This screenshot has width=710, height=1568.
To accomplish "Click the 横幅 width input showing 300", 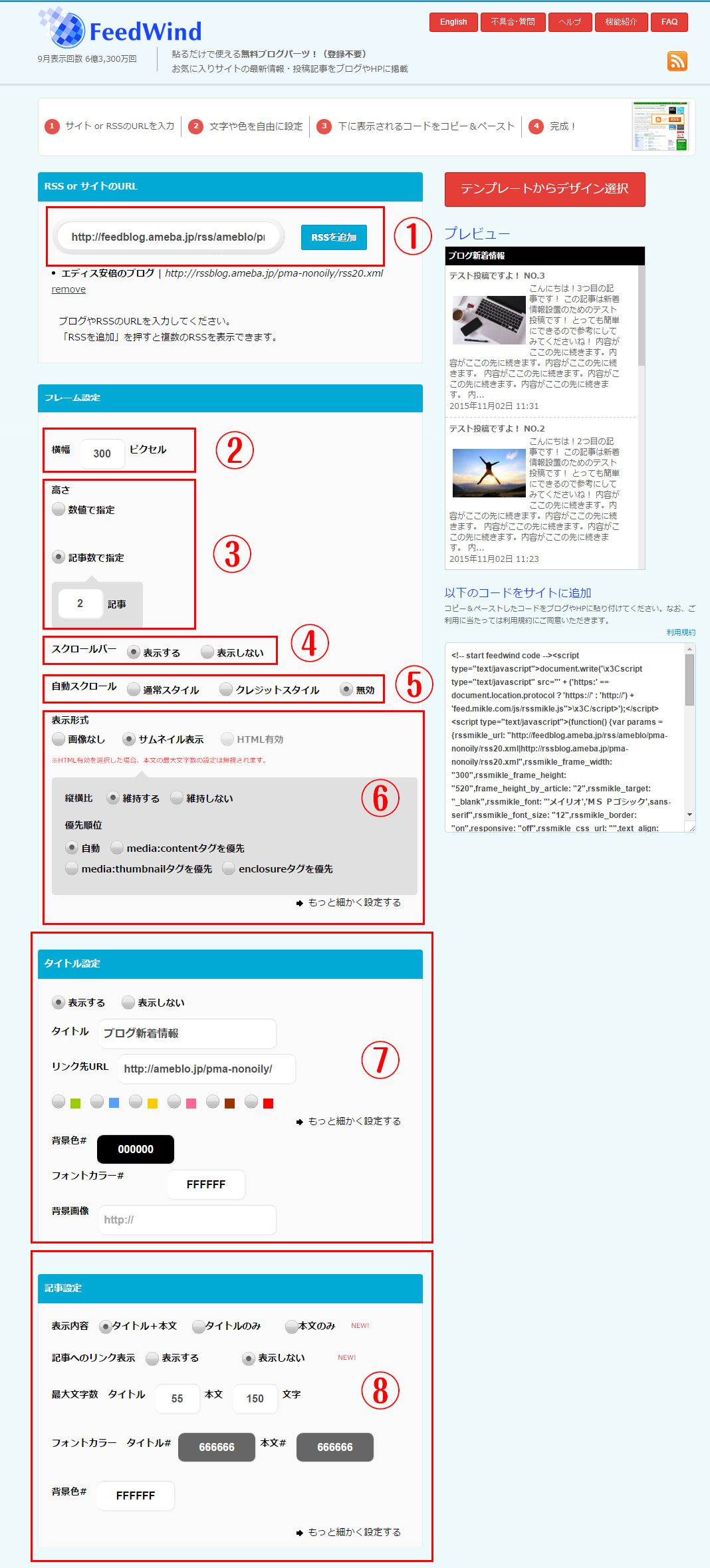I will [x=102, y=454].
